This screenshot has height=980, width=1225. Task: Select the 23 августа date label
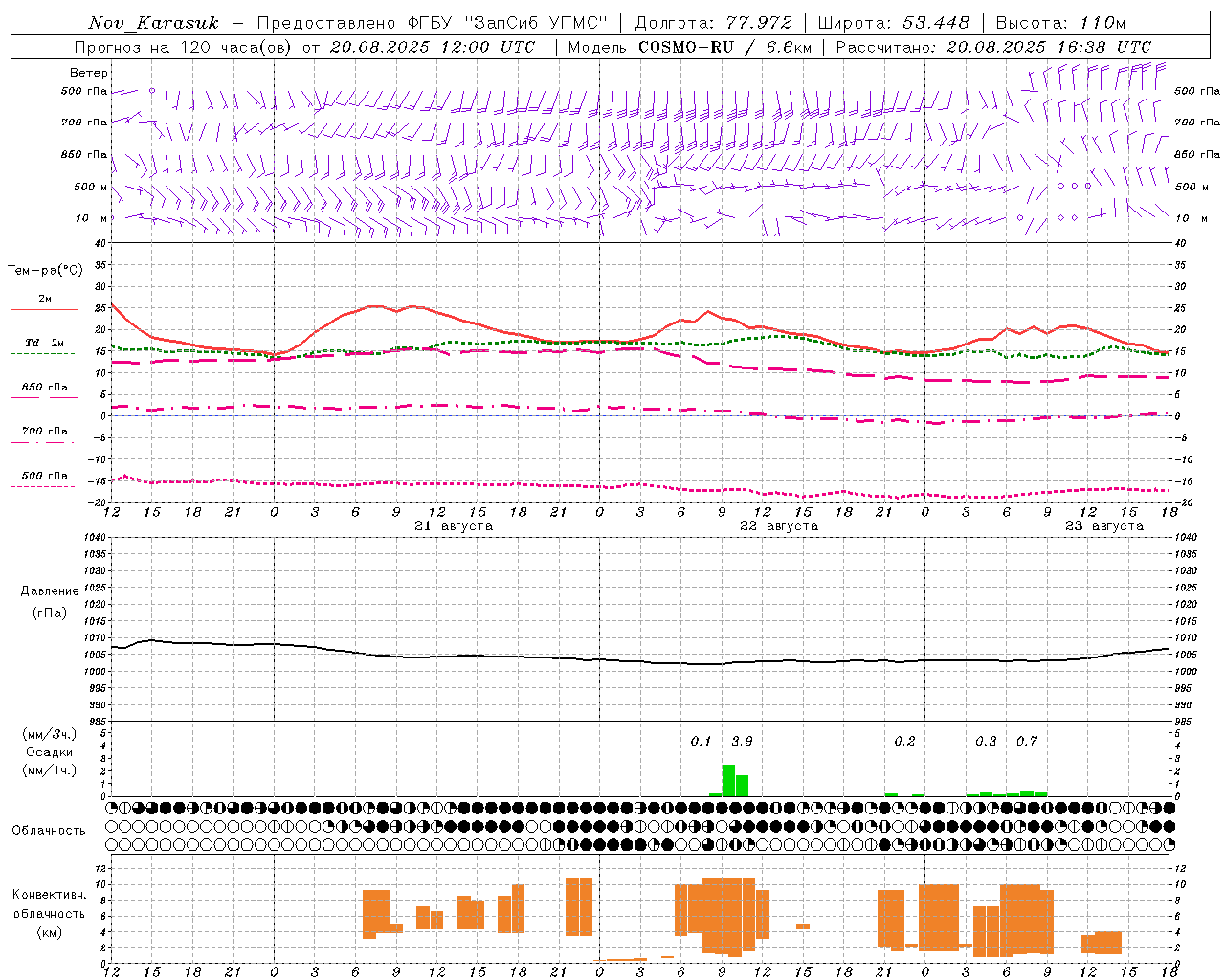[1104, 526]
